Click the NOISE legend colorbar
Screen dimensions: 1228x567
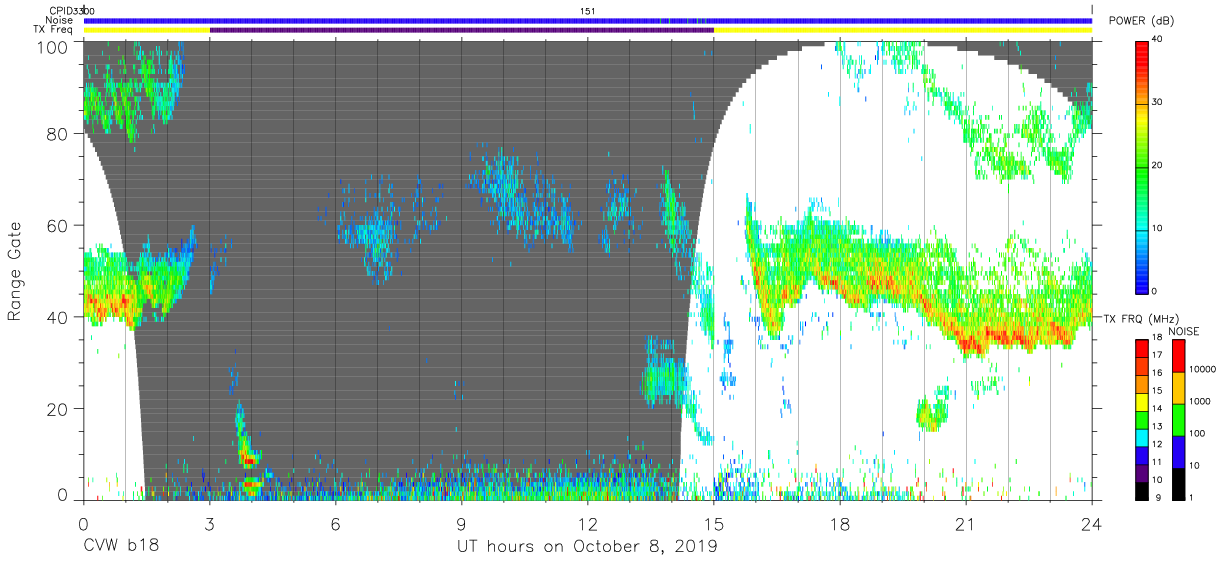pos(1179,419)
